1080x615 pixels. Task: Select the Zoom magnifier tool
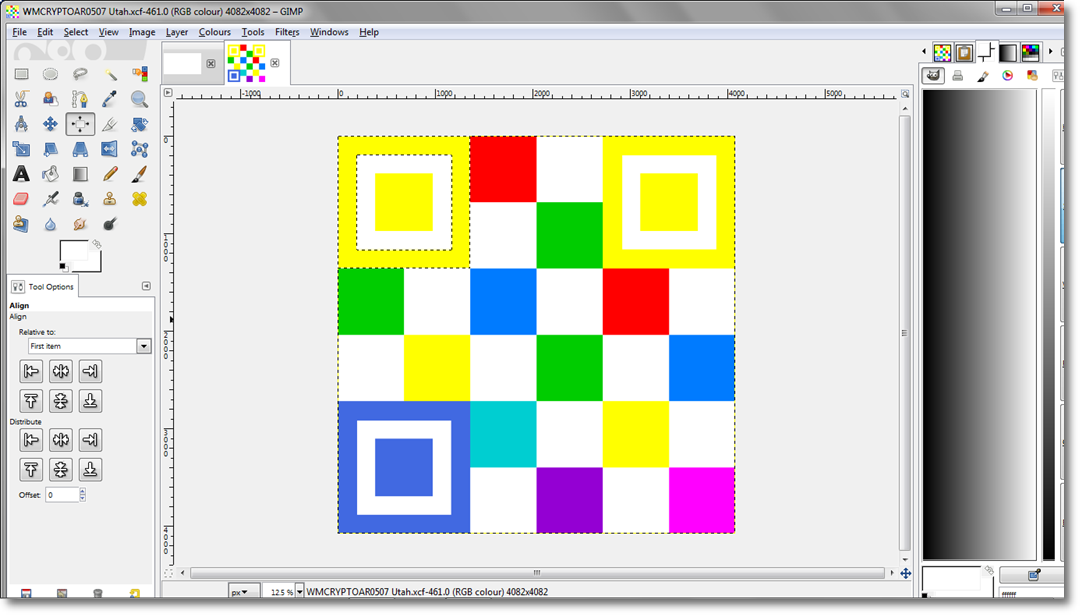pyautogui.click(x=140, y=99)
